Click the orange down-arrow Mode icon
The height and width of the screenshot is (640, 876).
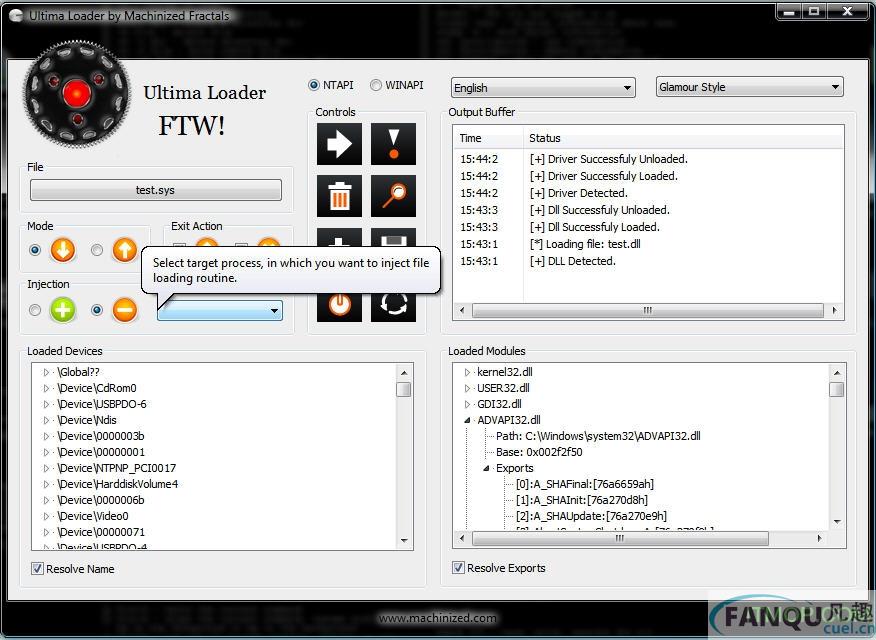(63, 250)
